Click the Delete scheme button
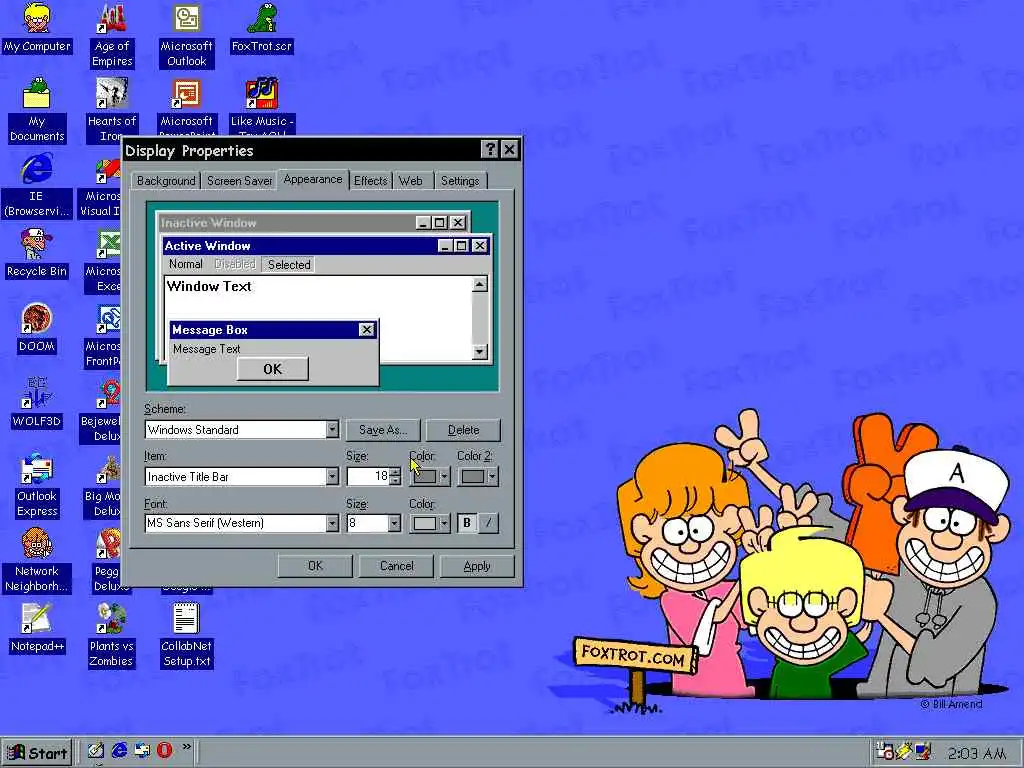Image resolution: width=1024 pixels, height=768 pixels. click(463, 430)
